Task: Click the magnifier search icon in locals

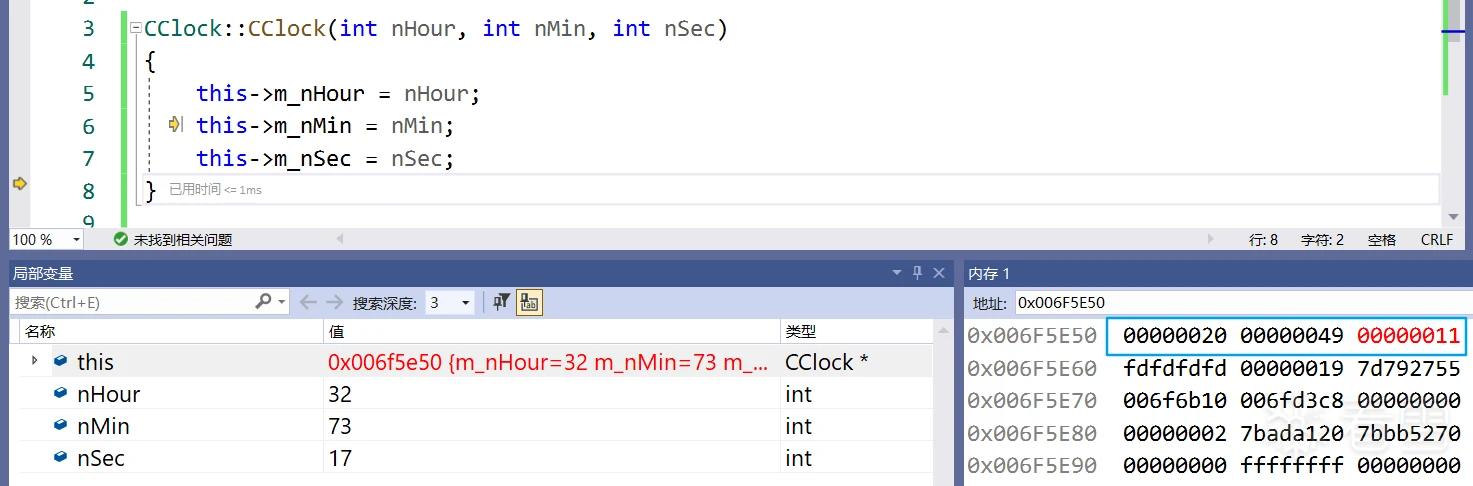Action: click(263, 301)
